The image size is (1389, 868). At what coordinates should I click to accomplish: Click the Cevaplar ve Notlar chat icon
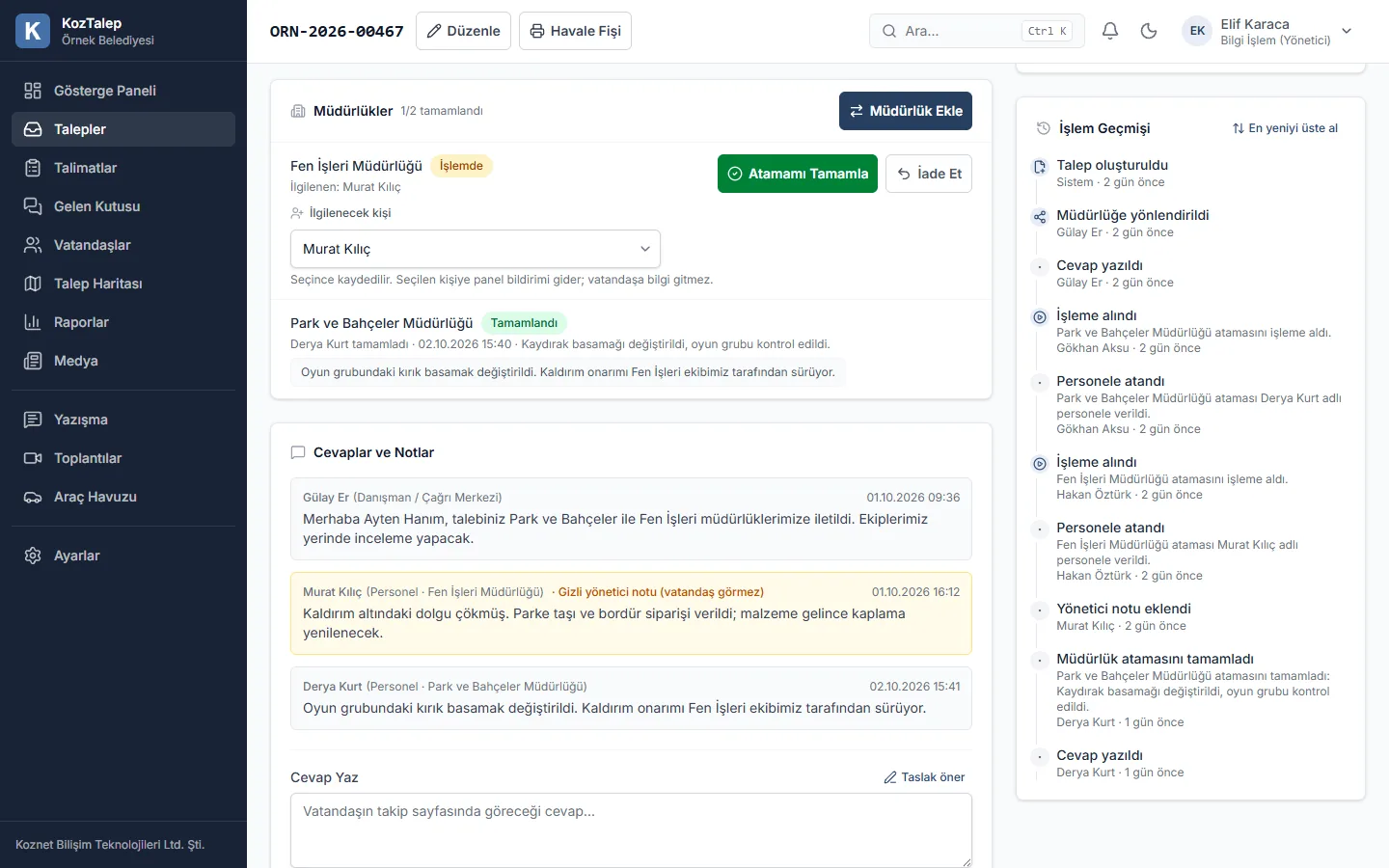point(298,452)
